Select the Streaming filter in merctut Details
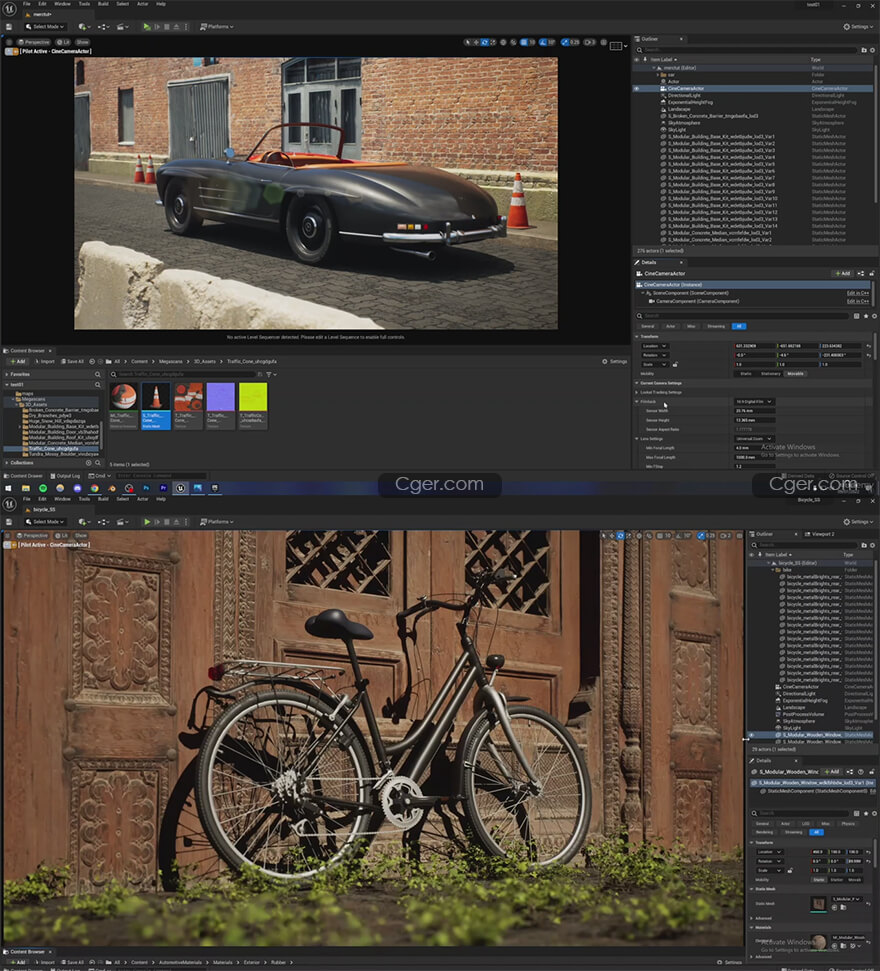Viewport: 880px width, 971px height. click(716, 326)
